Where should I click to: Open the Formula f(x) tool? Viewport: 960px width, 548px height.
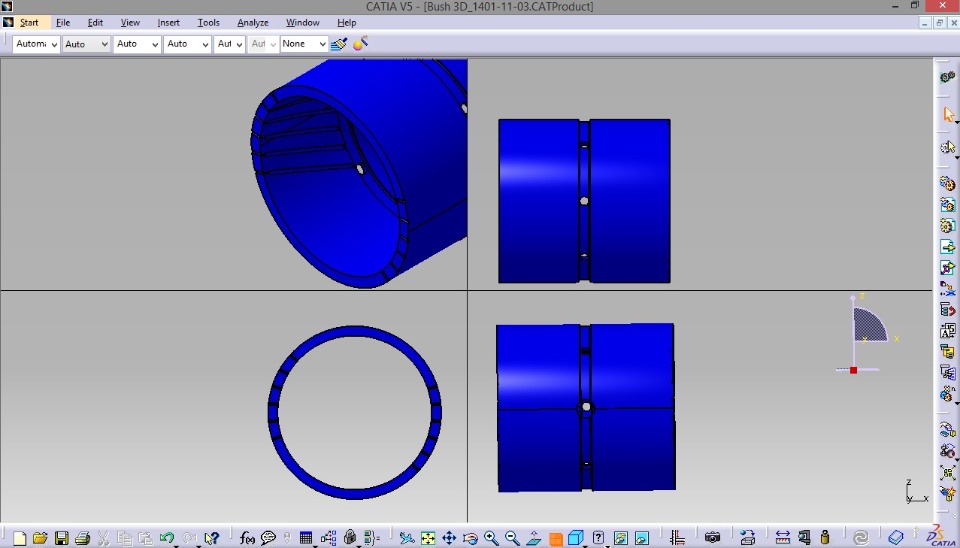click(247, 538)
